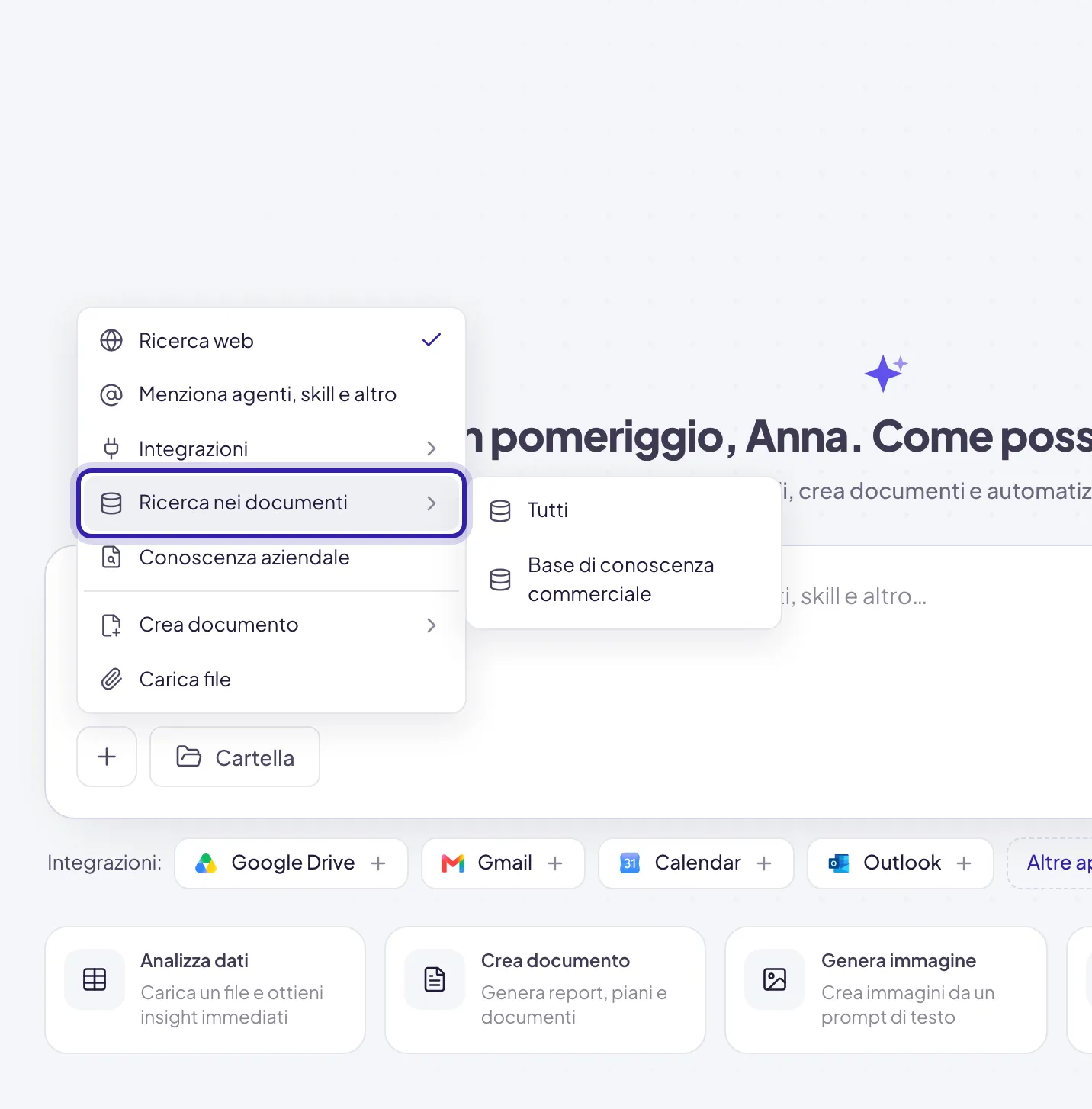The width and height of the screenshot is (1092, 1109).
Task: Click the picture icon on Genera immagine card
Action: [775, 979]
